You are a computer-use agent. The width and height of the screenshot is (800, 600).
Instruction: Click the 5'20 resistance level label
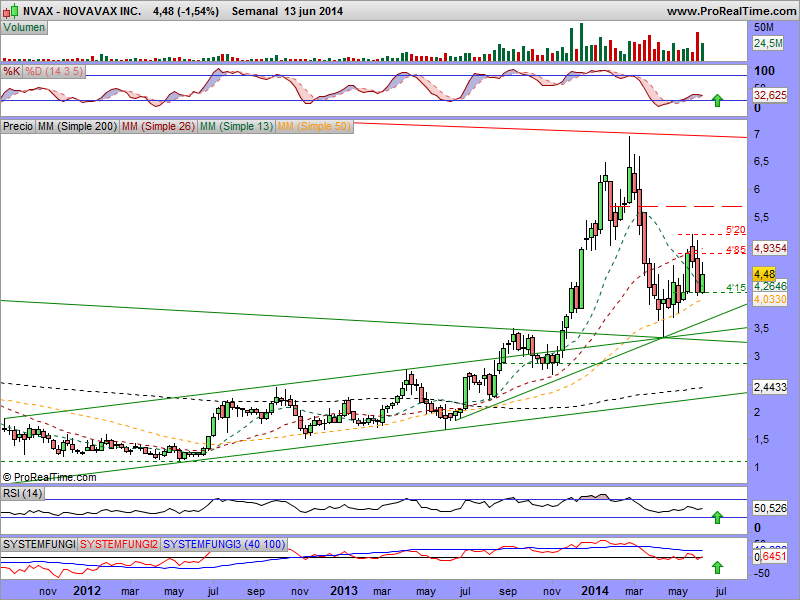click(x=736, y=230)
